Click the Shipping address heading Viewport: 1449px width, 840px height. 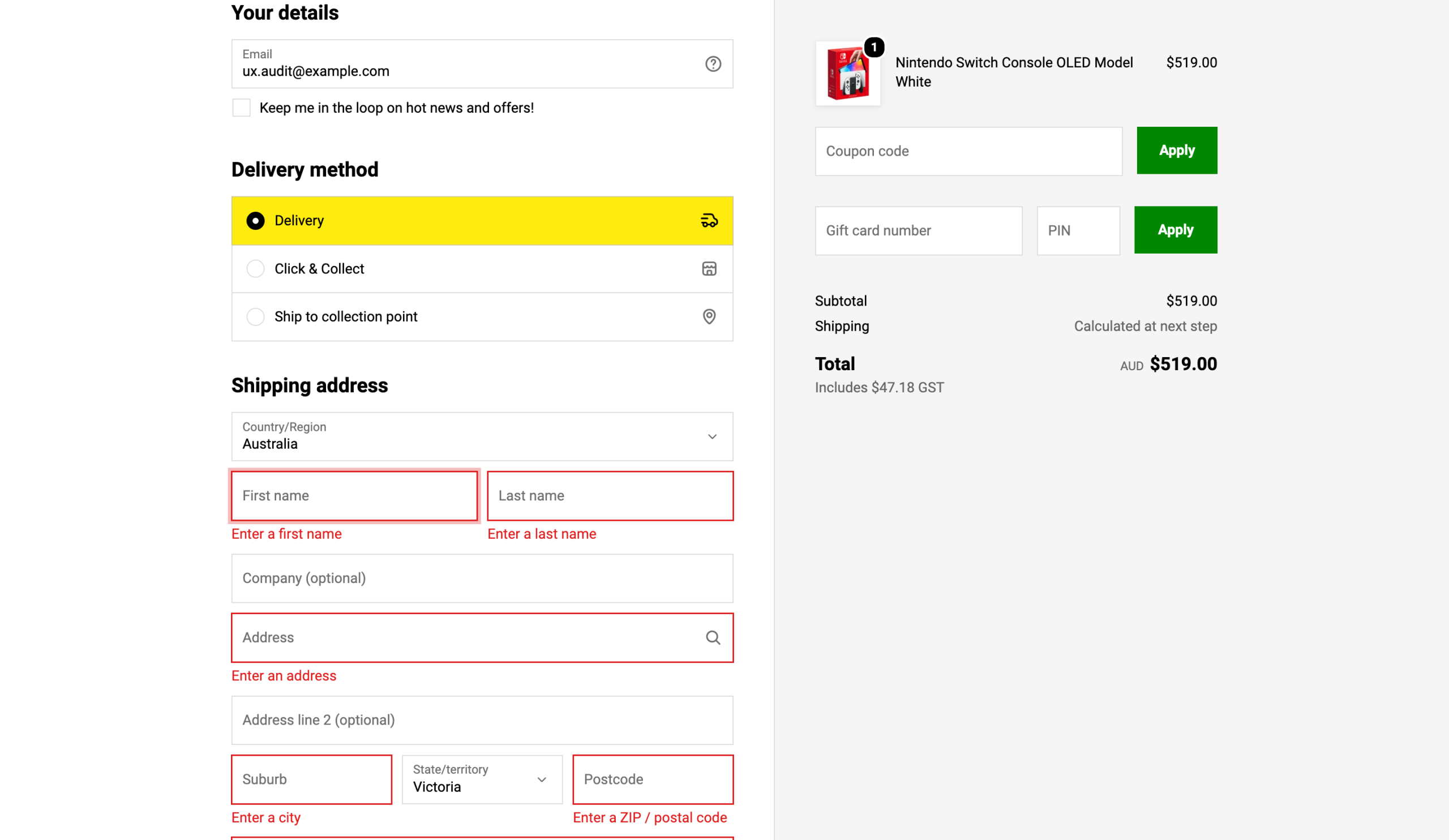tap(310, 385)
